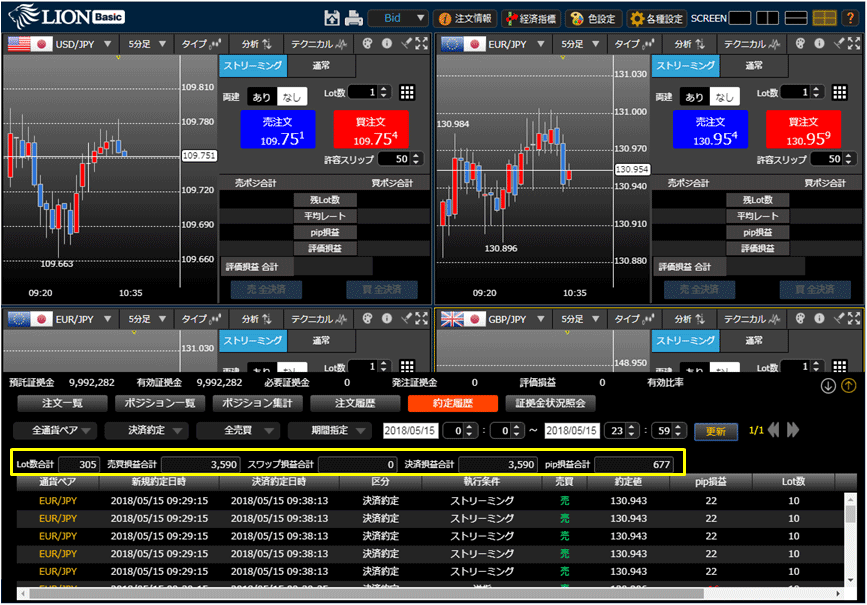The height and width of the screenshot is (605, 867).
Task: Click the printer icon in the header
Action: click(x=354, y=18)
